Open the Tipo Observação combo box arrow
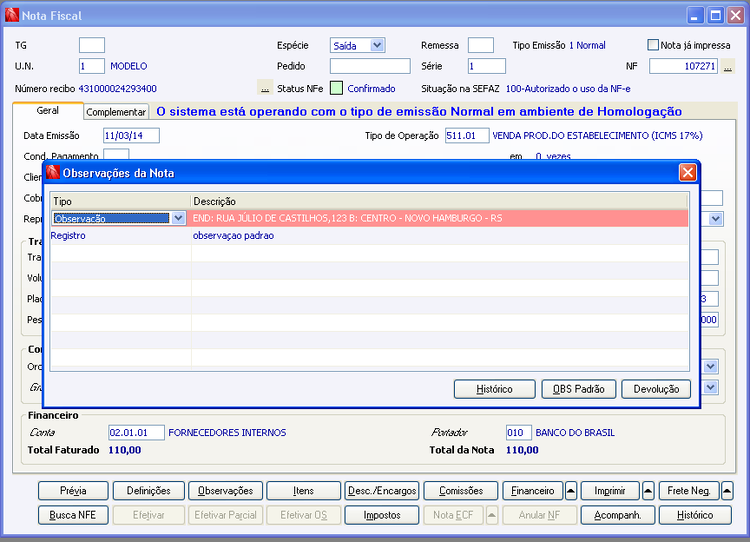This screenshot has height=542, width=750. [178, 218]
